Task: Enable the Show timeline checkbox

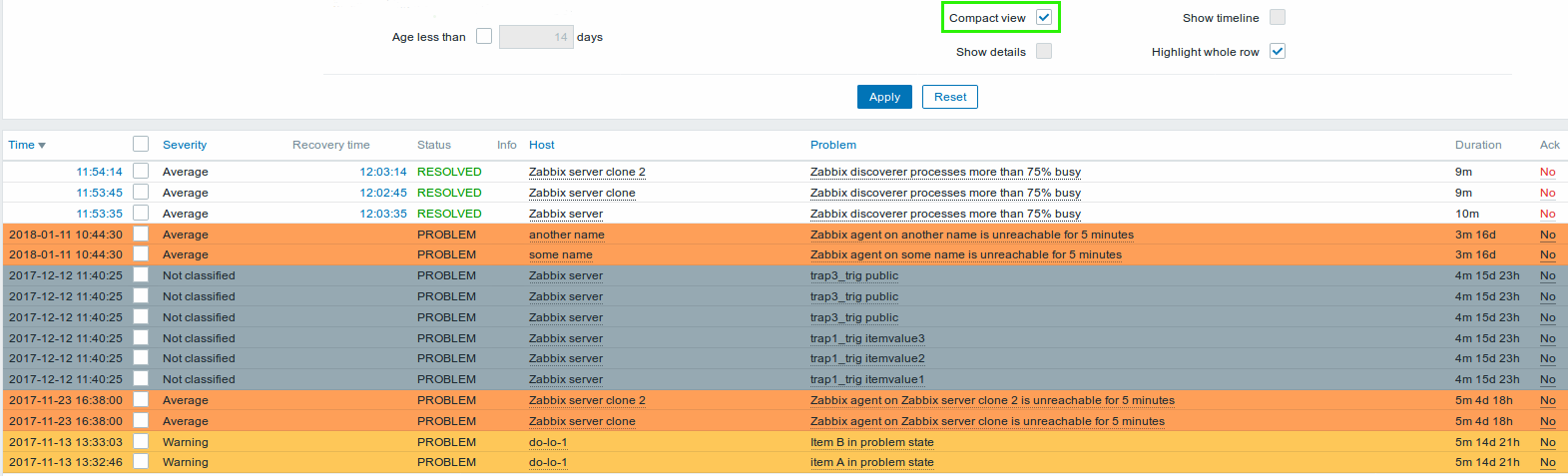Action: 1278,17
